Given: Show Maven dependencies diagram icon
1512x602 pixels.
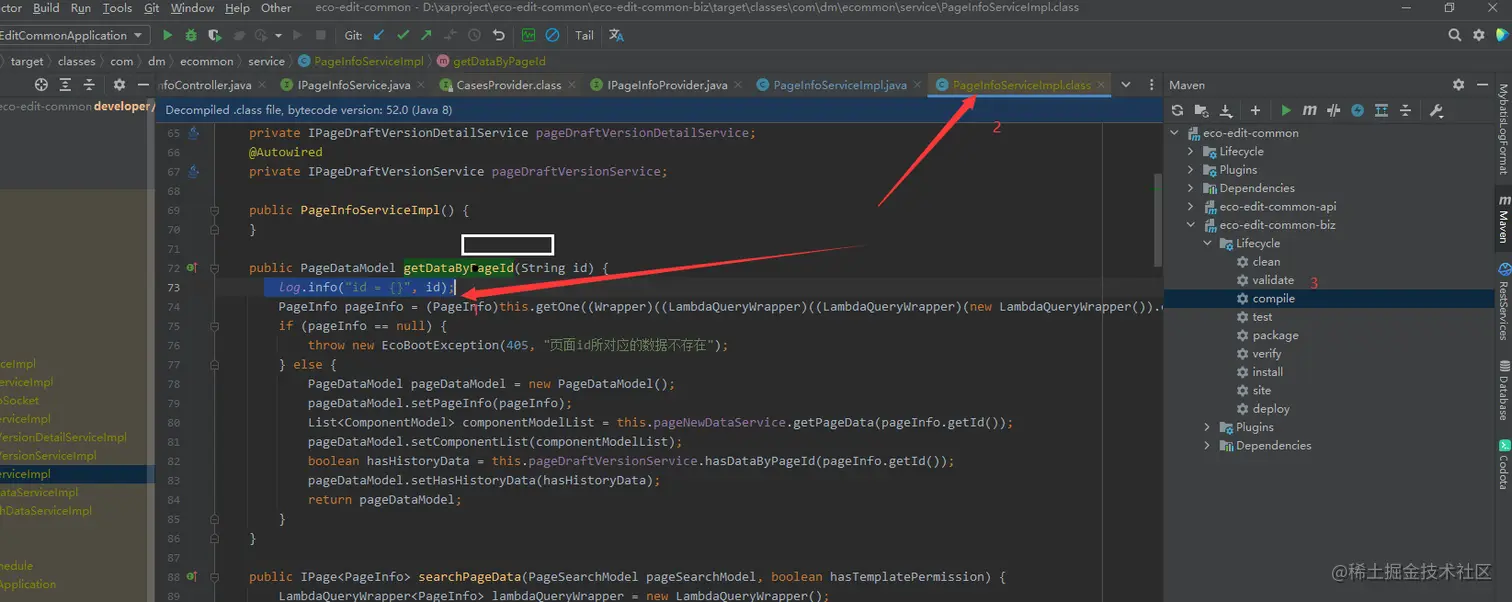Looking at the screenshot, I should point(1381,111).
